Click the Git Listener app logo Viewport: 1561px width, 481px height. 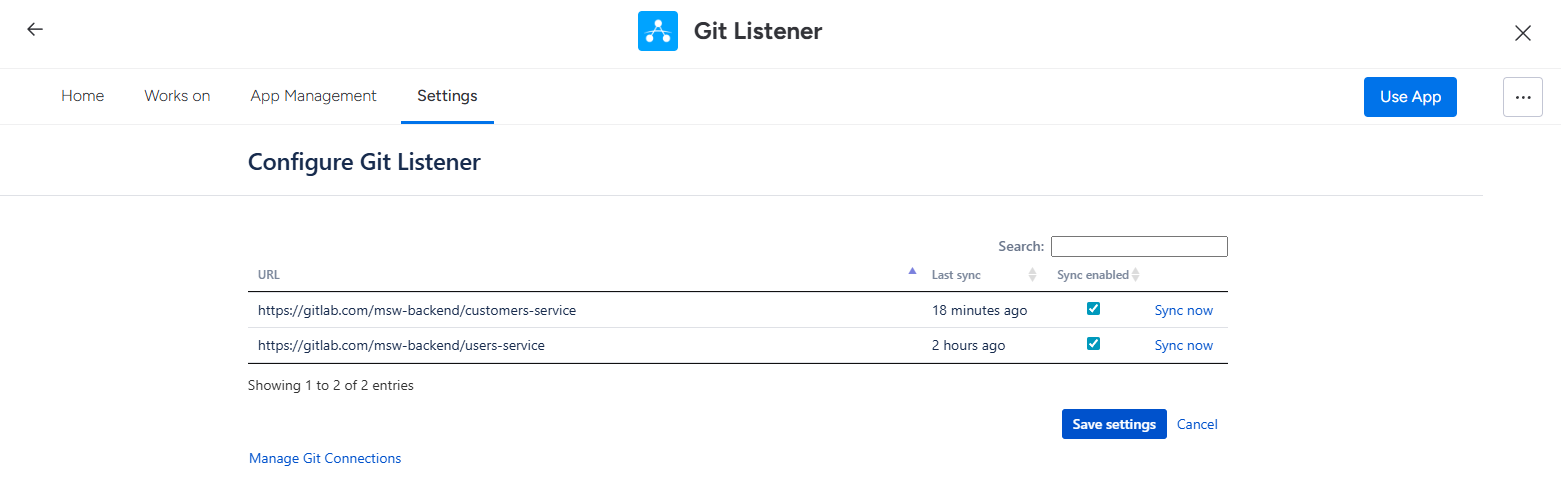point(657,31)
